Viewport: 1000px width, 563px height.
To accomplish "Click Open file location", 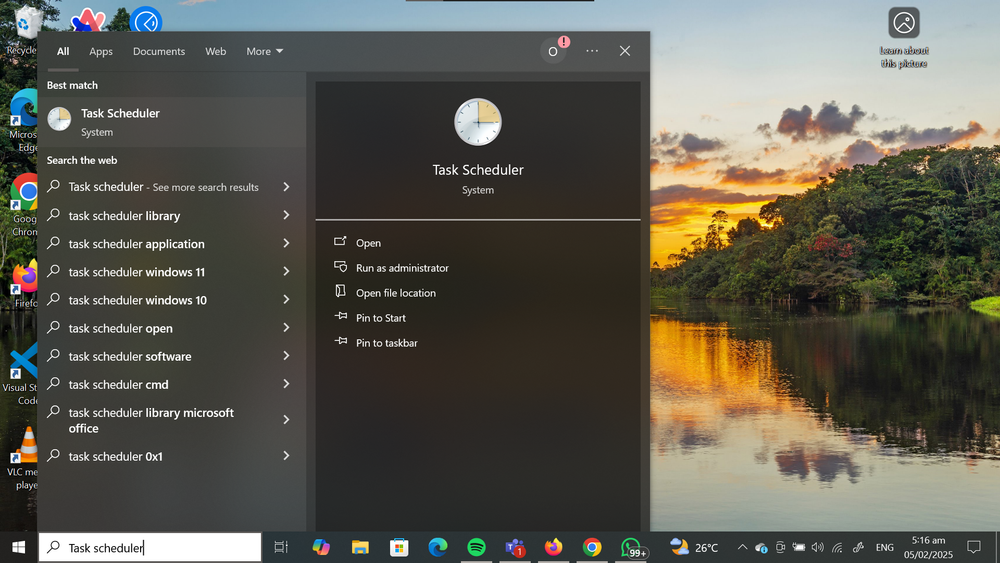I will [x=395, y=293].
